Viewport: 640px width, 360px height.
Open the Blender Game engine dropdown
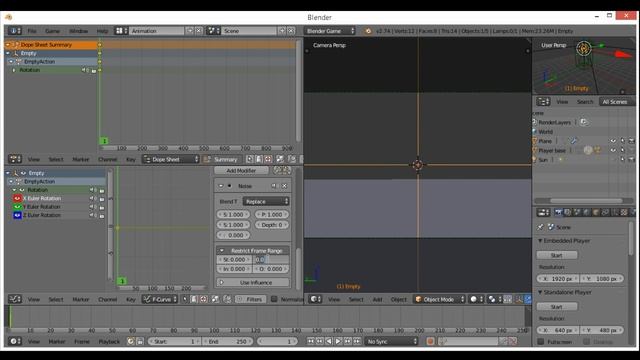329,31
